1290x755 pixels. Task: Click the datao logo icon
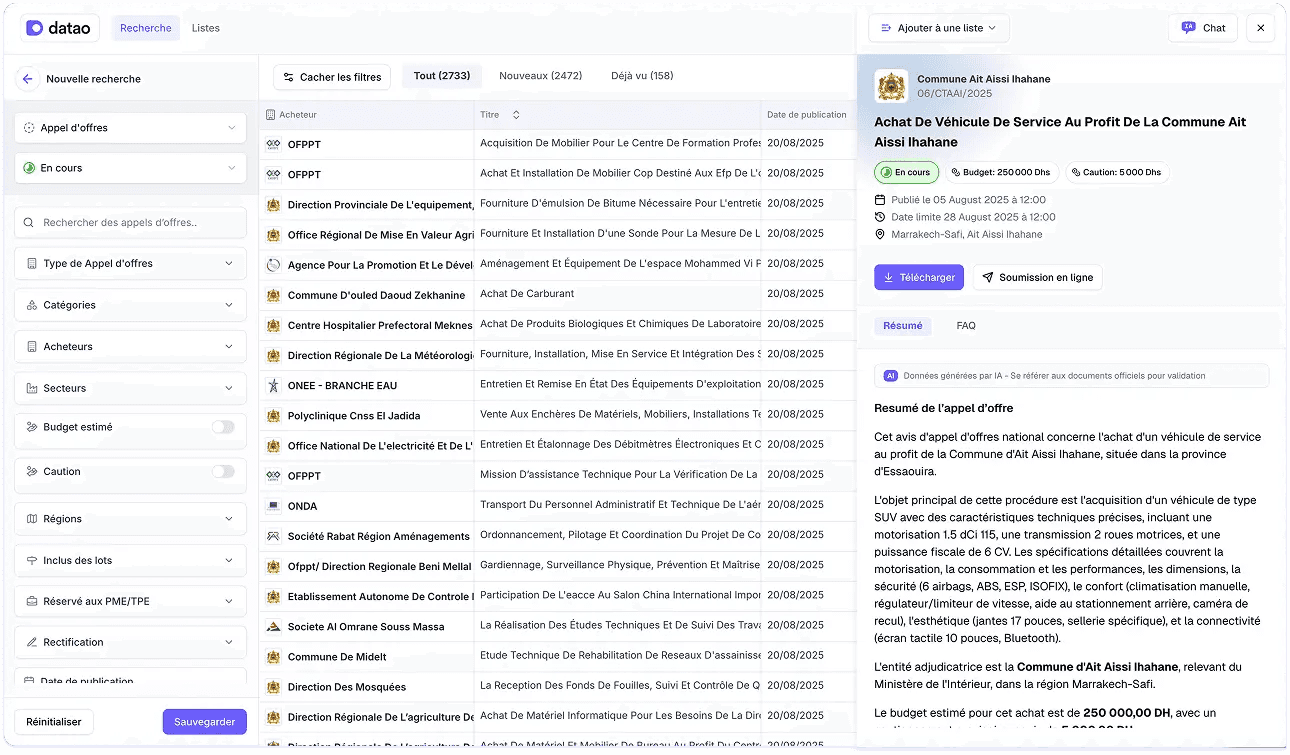35,28
